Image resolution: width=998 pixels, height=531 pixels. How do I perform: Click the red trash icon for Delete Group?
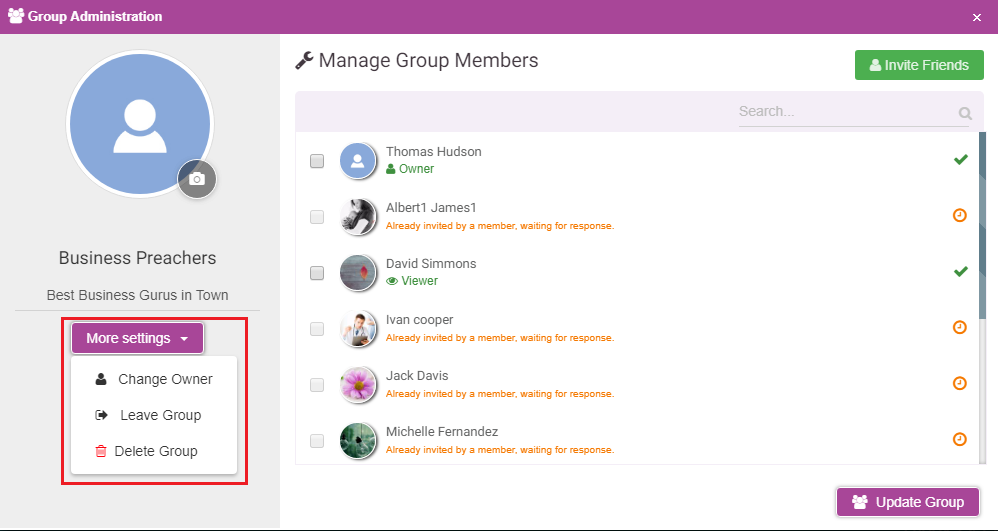[101, 451]
